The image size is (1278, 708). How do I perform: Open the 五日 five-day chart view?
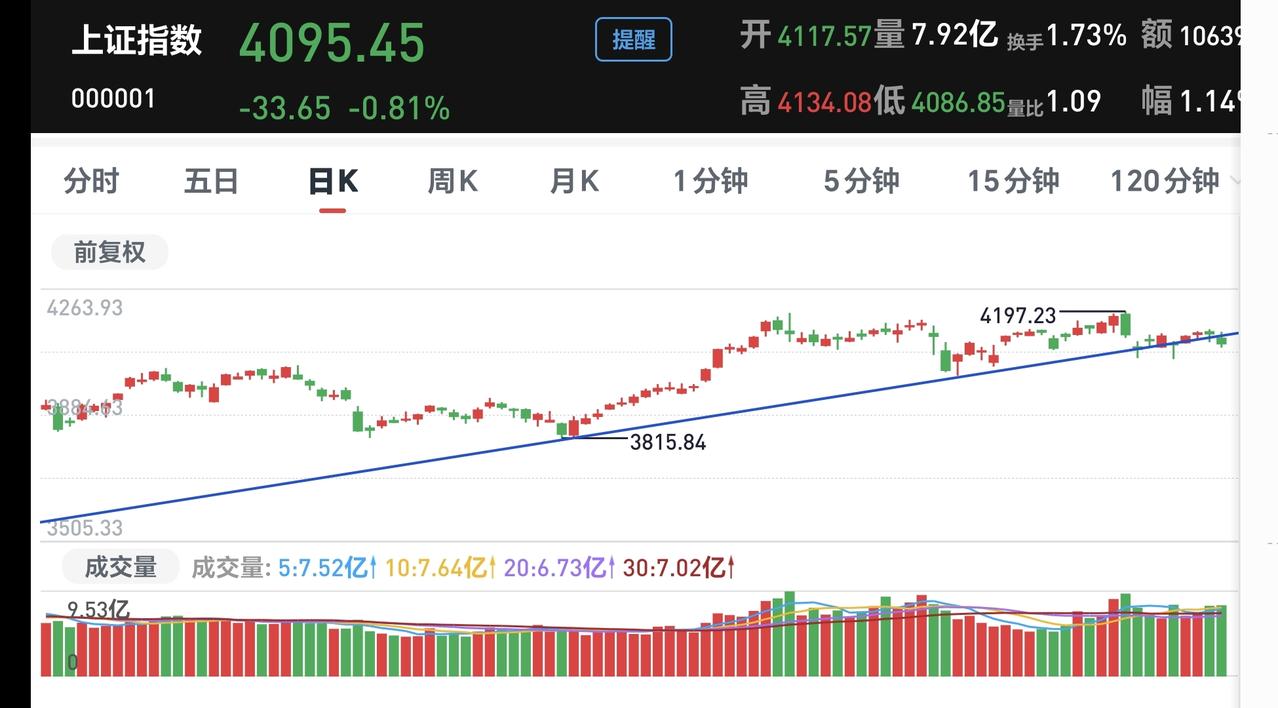point(210,181)
